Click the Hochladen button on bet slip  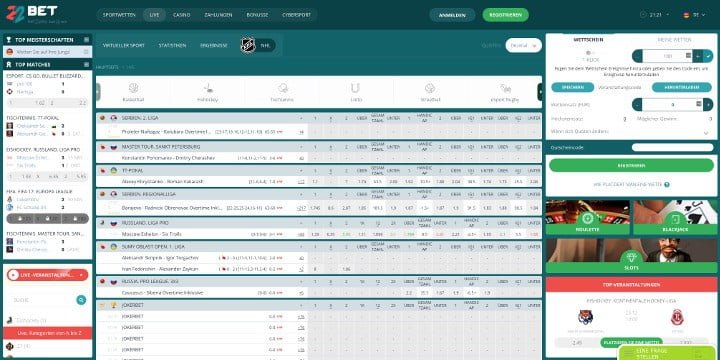681,87
